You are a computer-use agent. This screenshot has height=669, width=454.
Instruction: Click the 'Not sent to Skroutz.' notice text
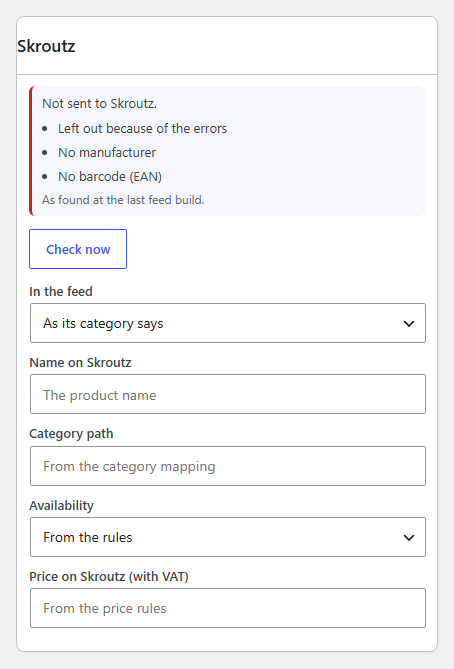[99, 104]
